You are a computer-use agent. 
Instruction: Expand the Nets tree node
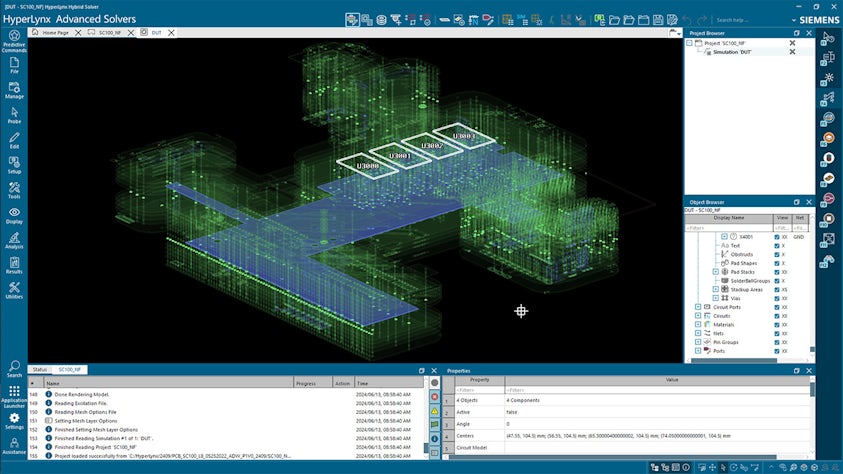[x=698, y=333]
